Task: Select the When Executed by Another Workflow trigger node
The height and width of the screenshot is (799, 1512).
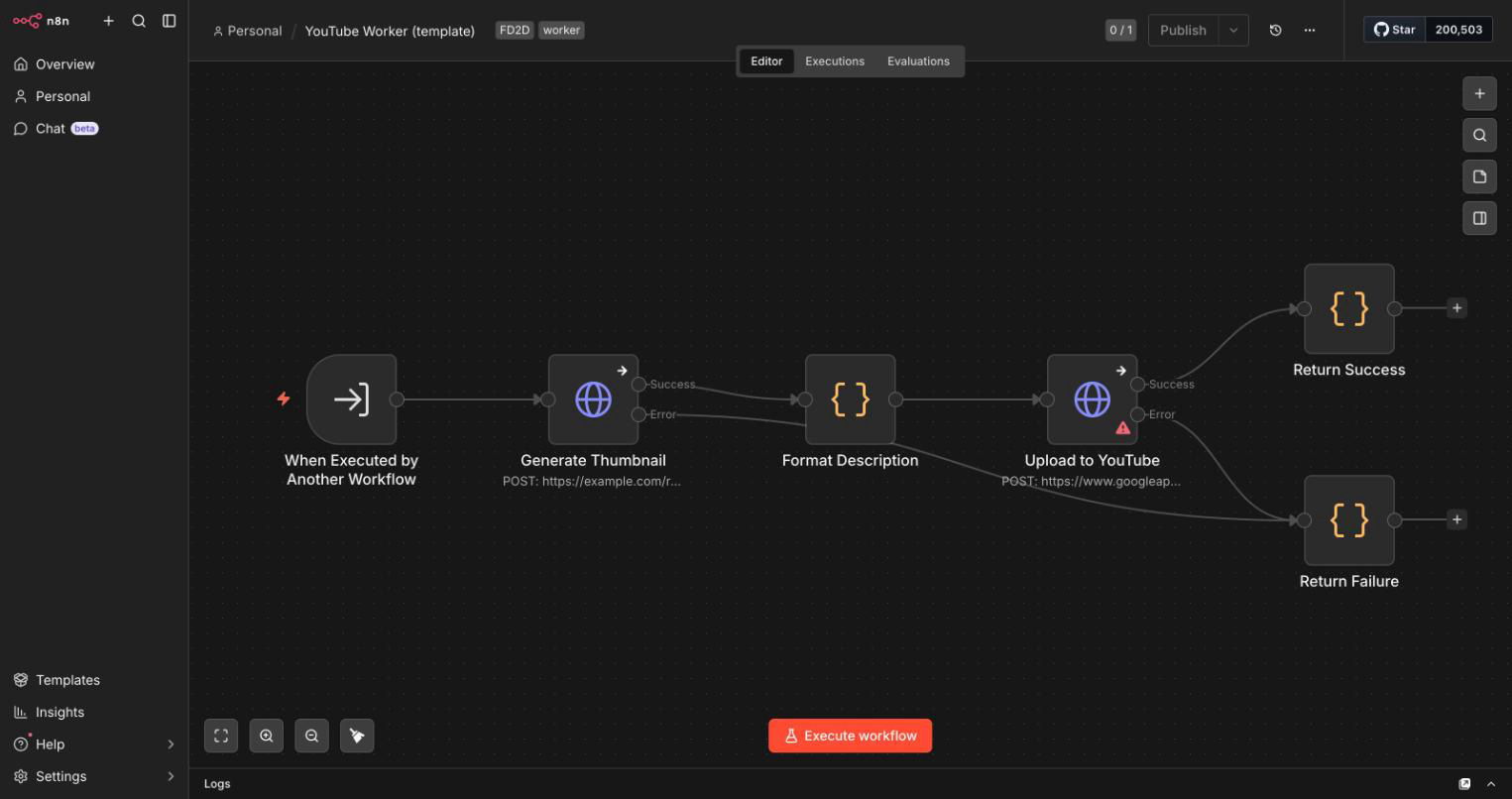Action: 352,399
